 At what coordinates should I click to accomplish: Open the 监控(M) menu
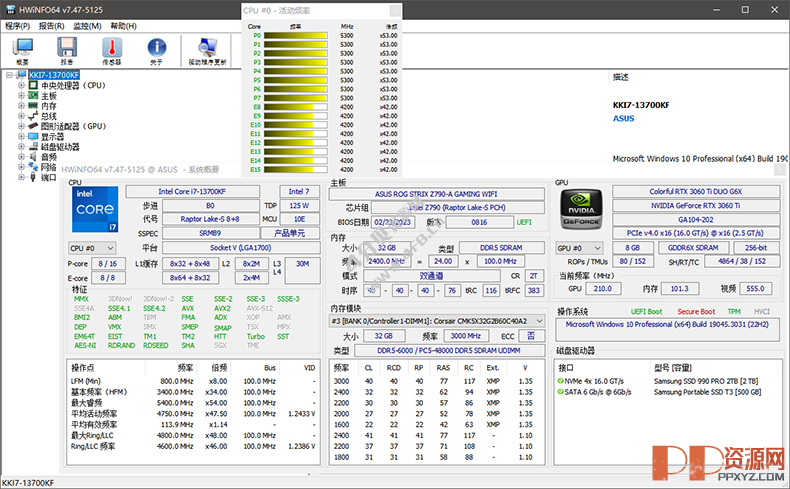click(87, 26)
